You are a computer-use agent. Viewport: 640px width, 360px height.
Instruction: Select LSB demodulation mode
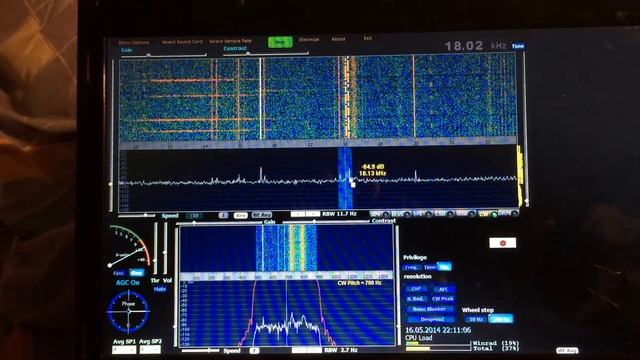coord(444,213)
